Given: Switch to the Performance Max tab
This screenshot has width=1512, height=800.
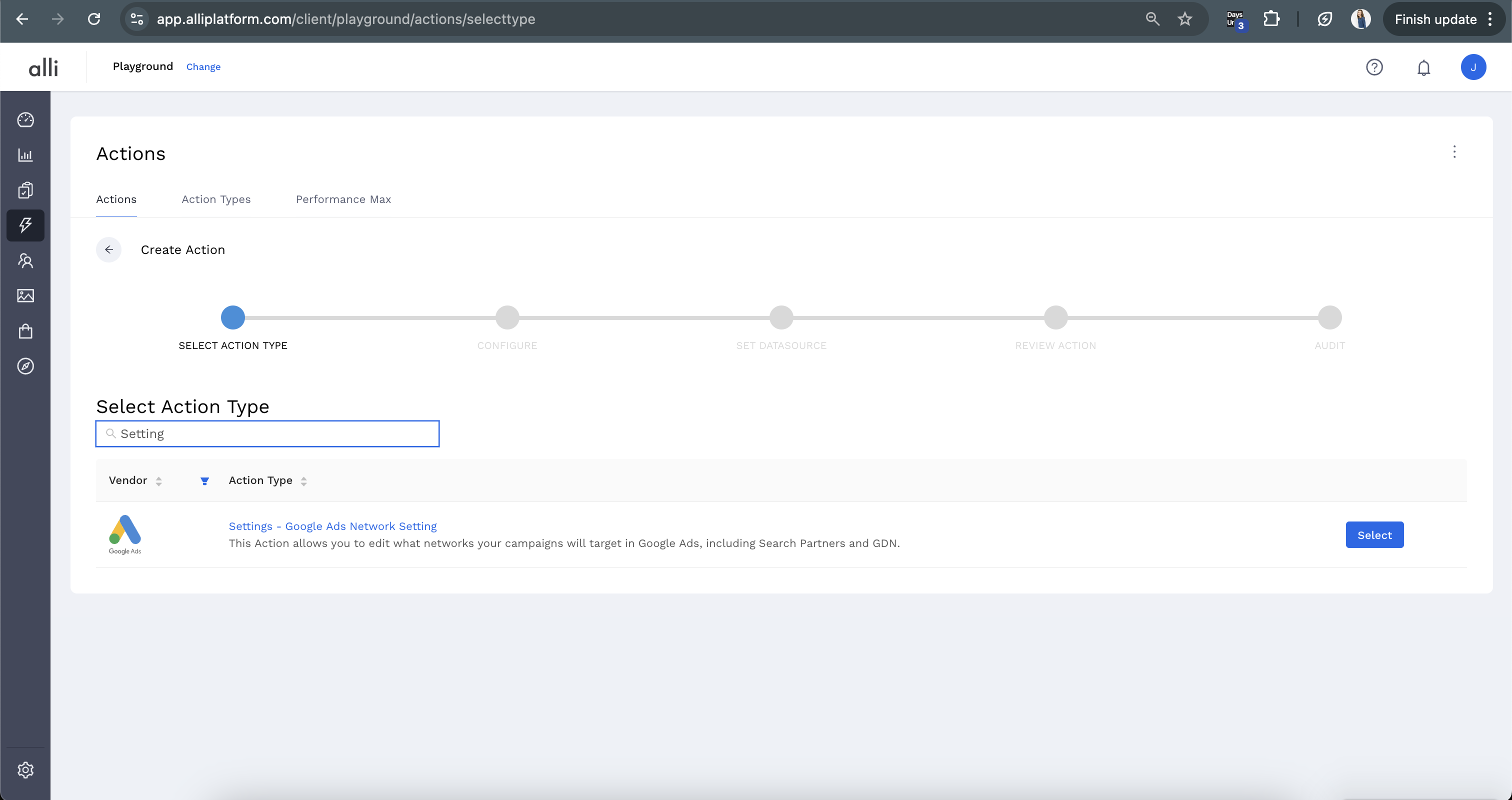Looking at the screenshot, I should click(x=343, y=199).
